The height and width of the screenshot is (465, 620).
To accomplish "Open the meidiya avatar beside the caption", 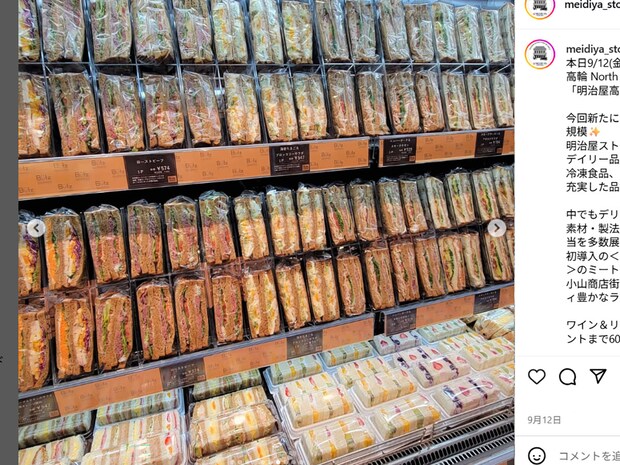I will [540, 54].
